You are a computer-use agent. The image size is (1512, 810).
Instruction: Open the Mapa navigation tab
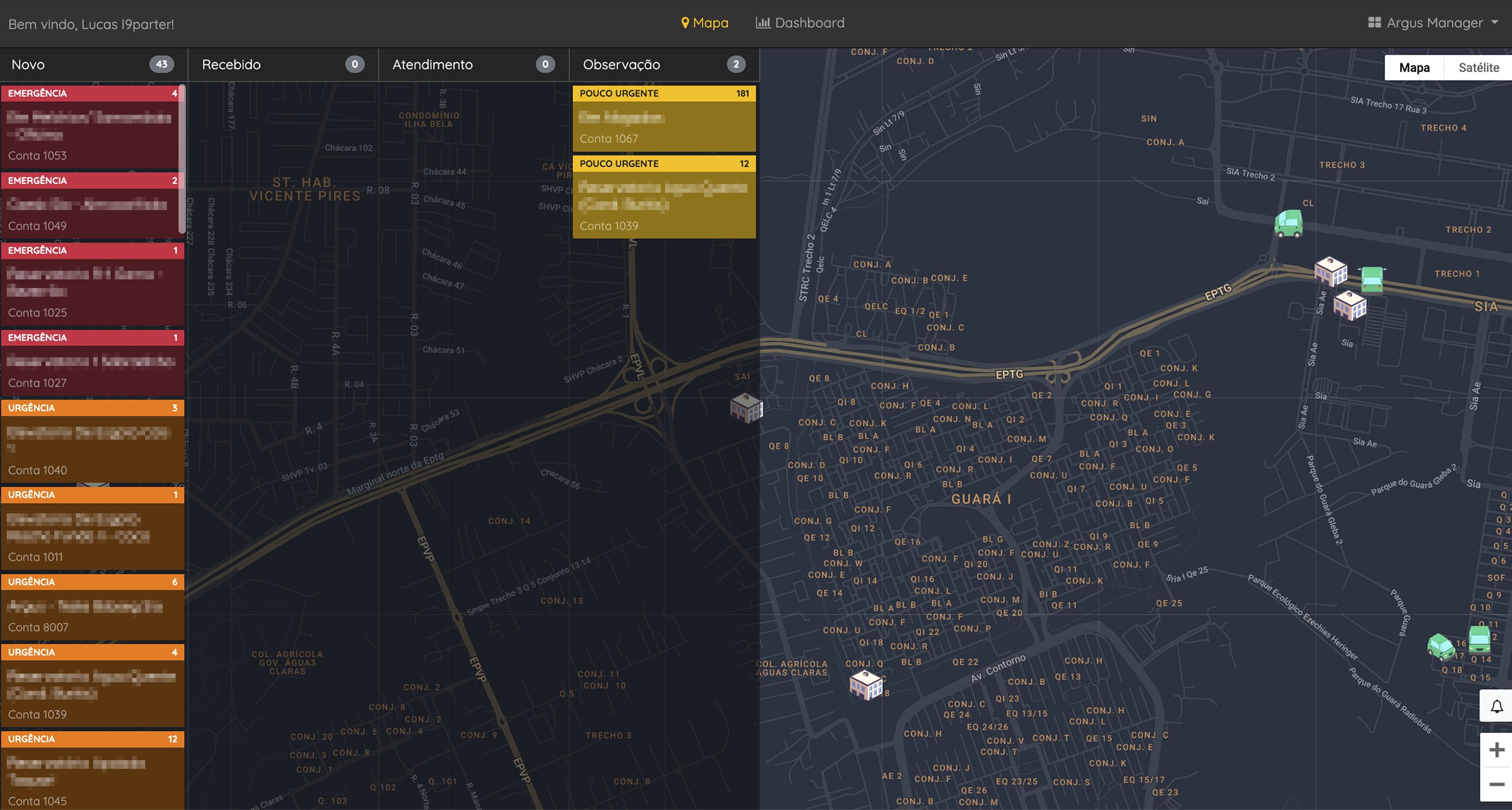pyautogui.click(x=704, y=23)
